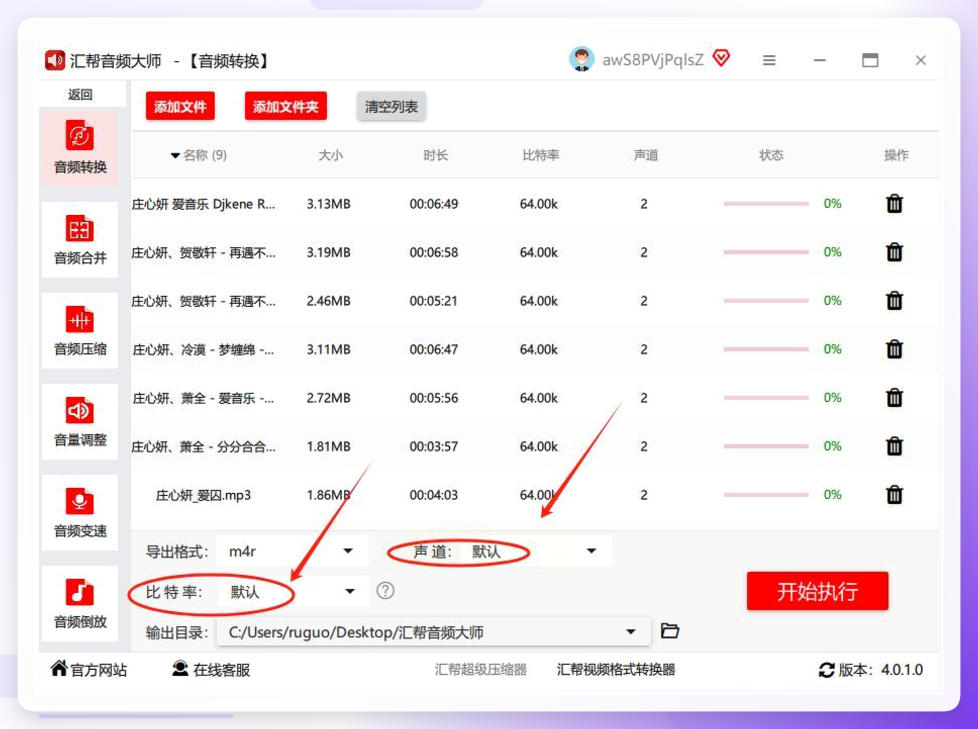Sort by the 名称 (9) column arrow

175,155
